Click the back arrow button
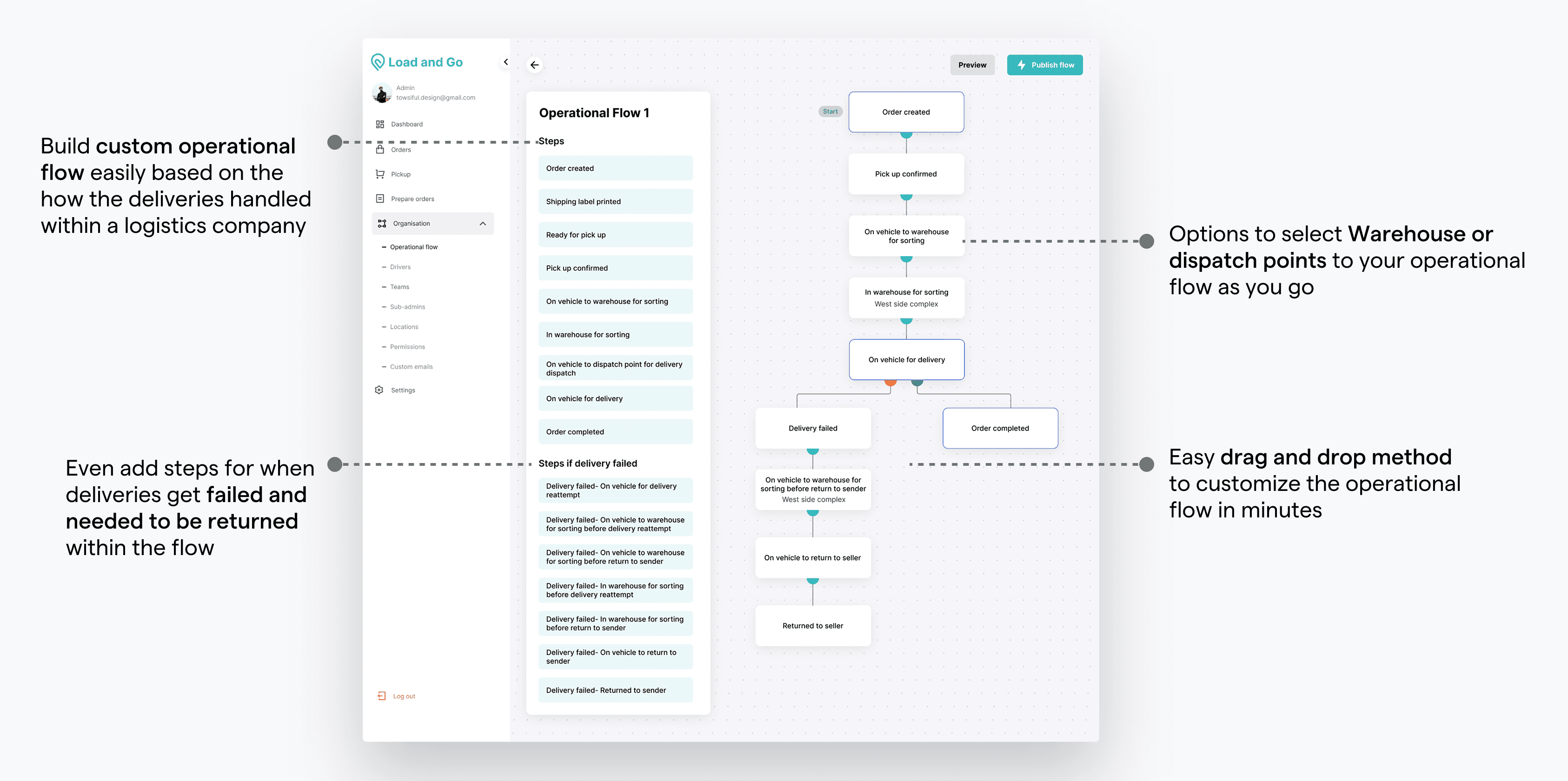Image resolution: width=1568 pixels, height=781 pixels. coord(534,65)
